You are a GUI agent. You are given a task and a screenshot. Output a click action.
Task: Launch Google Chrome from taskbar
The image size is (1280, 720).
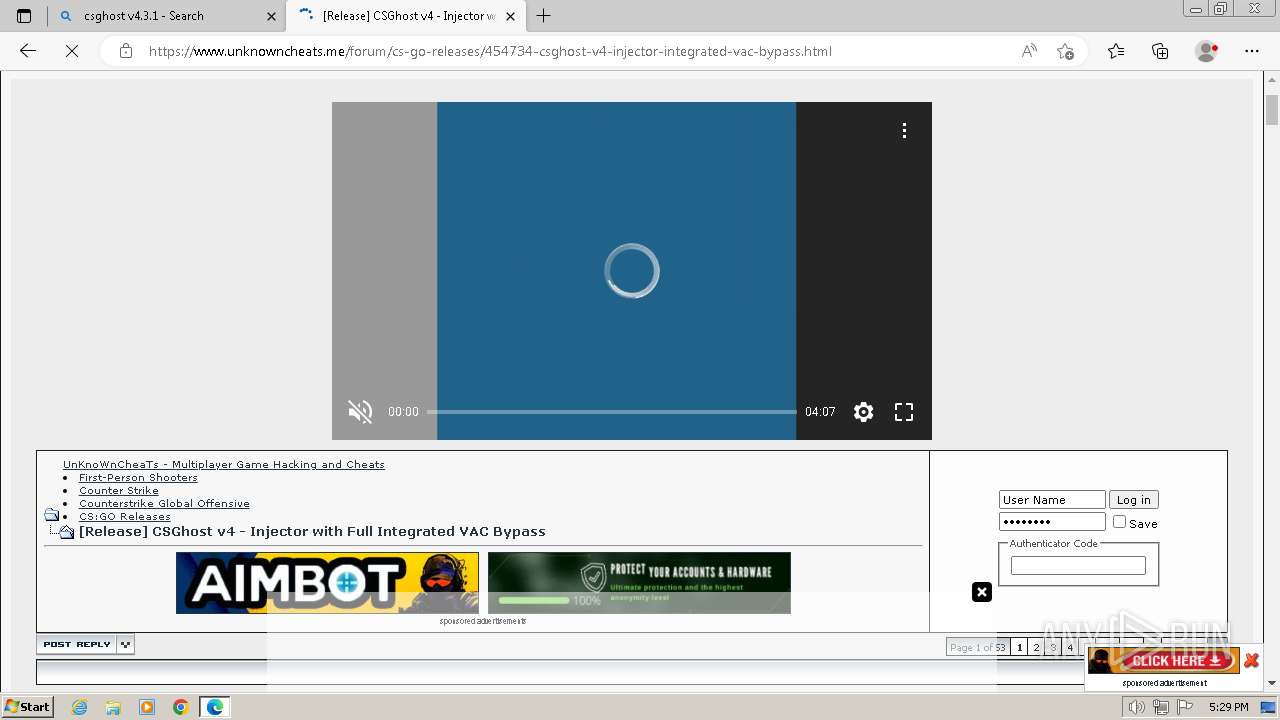point(181,707)
